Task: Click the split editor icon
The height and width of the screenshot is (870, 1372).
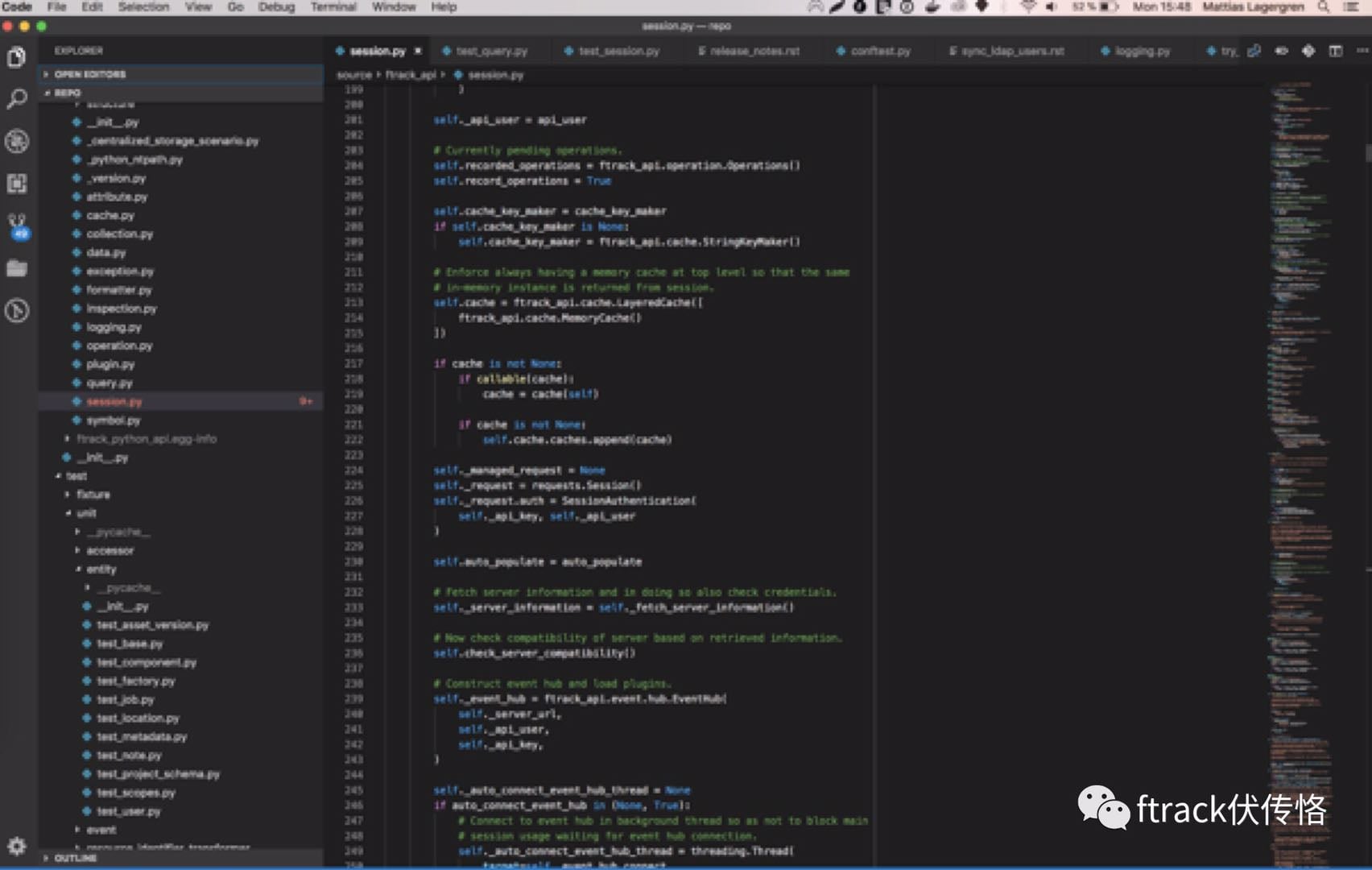Action: 1335,51
